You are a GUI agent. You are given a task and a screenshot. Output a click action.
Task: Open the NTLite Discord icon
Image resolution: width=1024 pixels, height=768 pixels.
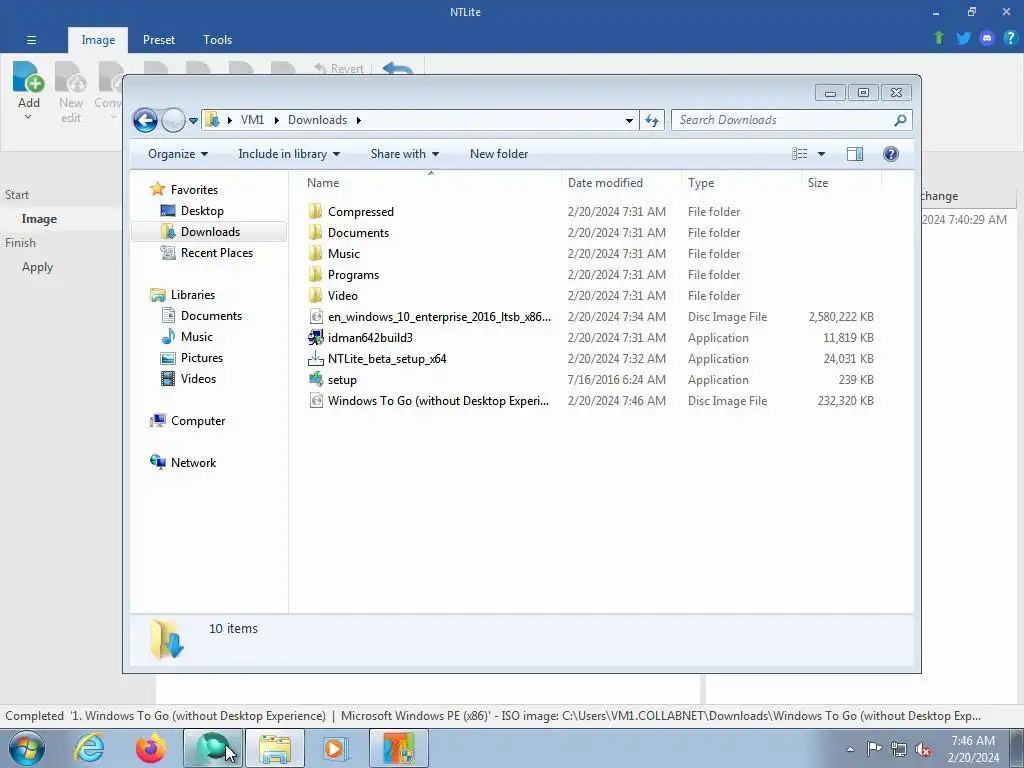tap(987, 38)
